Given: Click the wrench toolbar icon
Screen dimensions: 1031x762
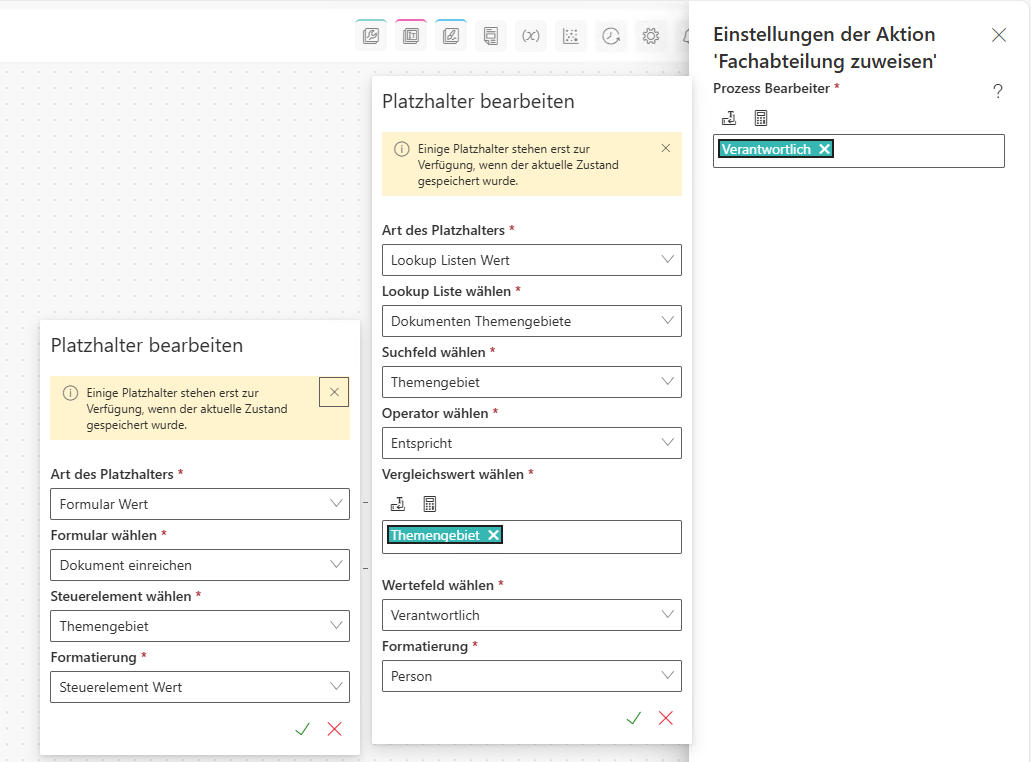Looking at the screenshot, I should pos(371,36).
